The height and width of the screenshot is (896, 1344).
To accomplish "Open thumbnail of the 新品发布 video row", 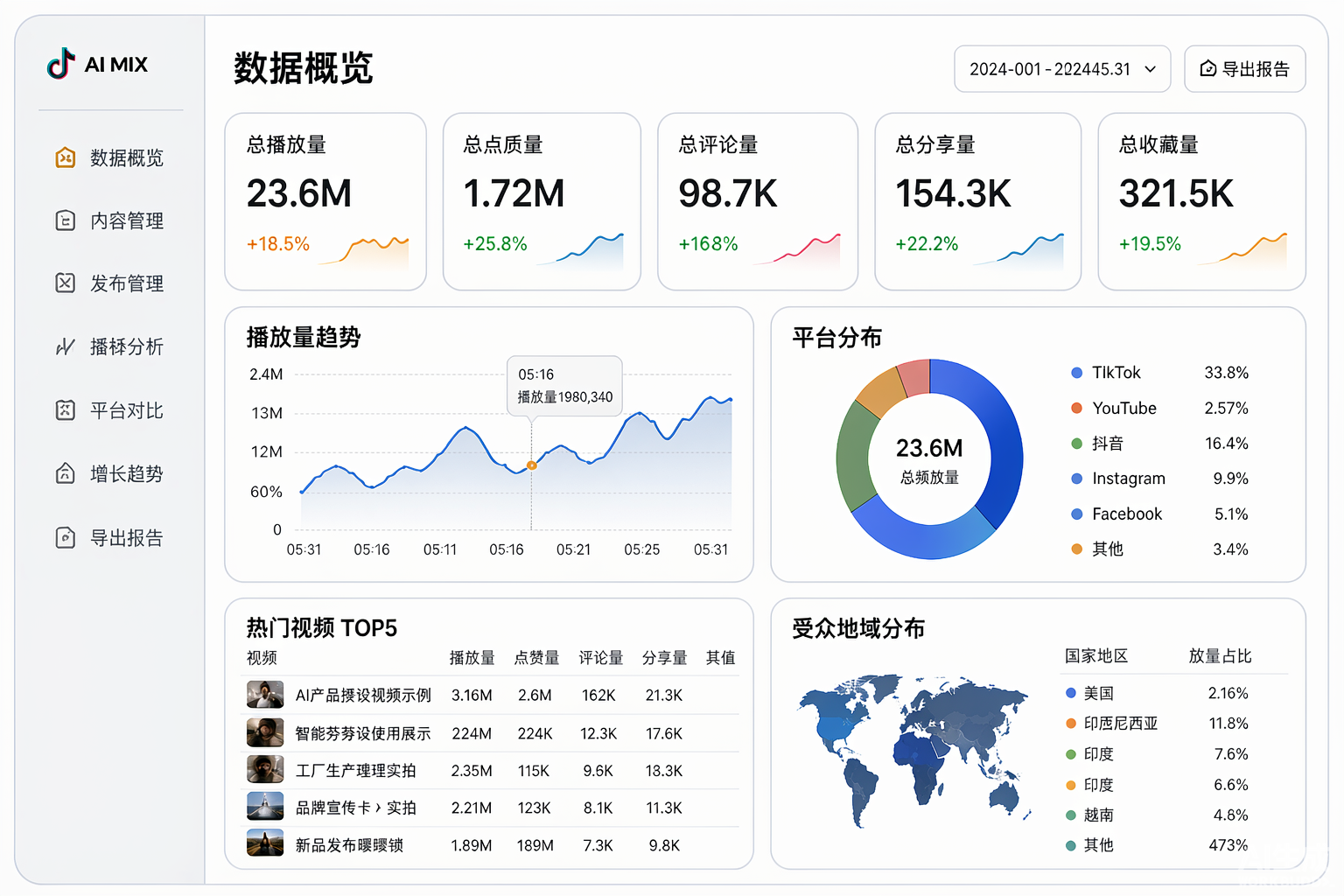I will pyautogui.click(x=265, y=843).
